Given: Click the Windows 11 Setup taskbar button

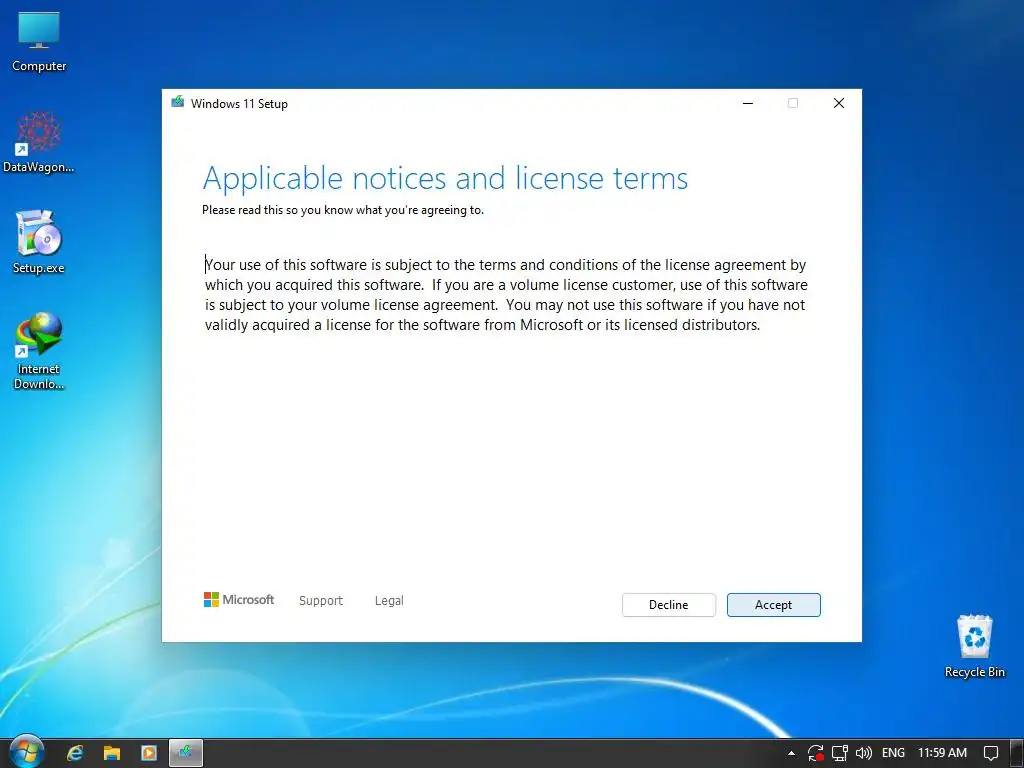Looking at the screenshot, I should point(186,753).
